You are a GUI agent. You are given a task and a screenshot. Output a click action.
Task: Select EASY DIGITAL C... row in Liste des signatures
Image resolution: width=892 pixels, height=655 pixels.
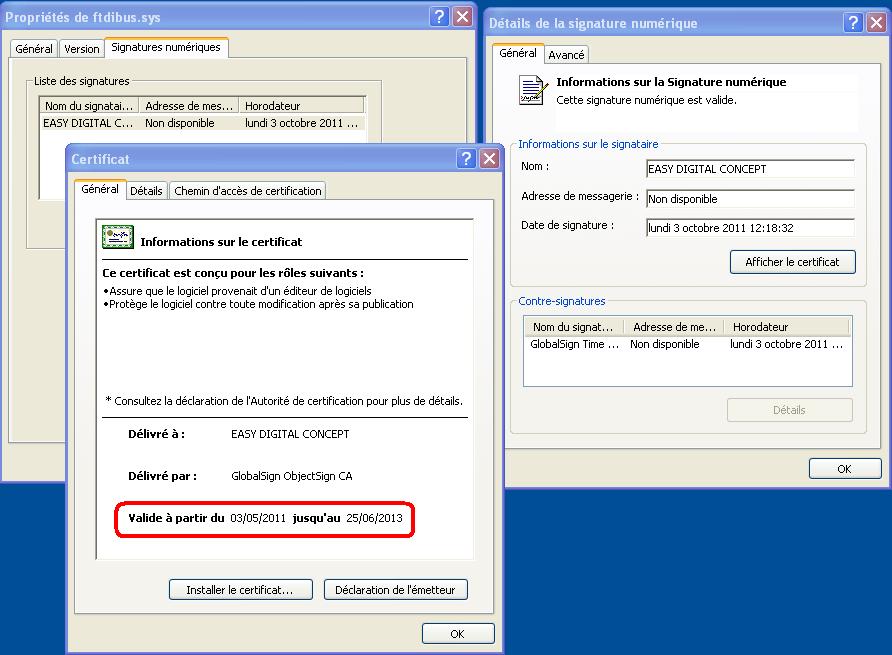202,123
